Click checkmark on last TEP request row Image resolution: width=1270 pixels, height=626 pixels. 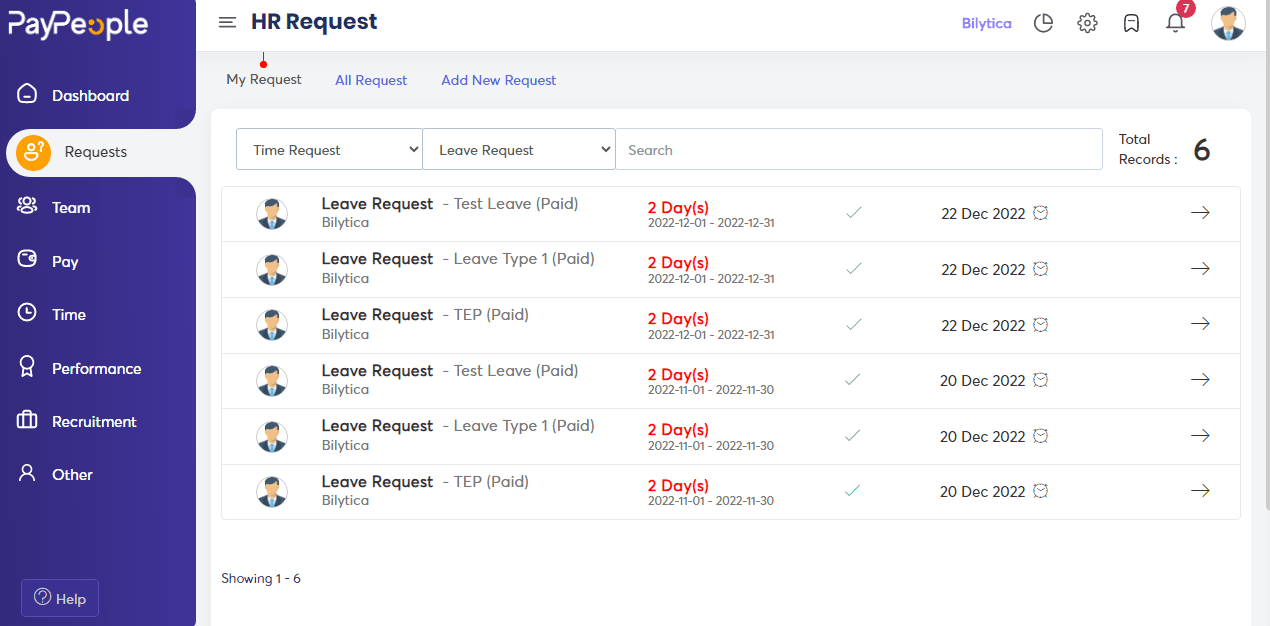point(853,491)
